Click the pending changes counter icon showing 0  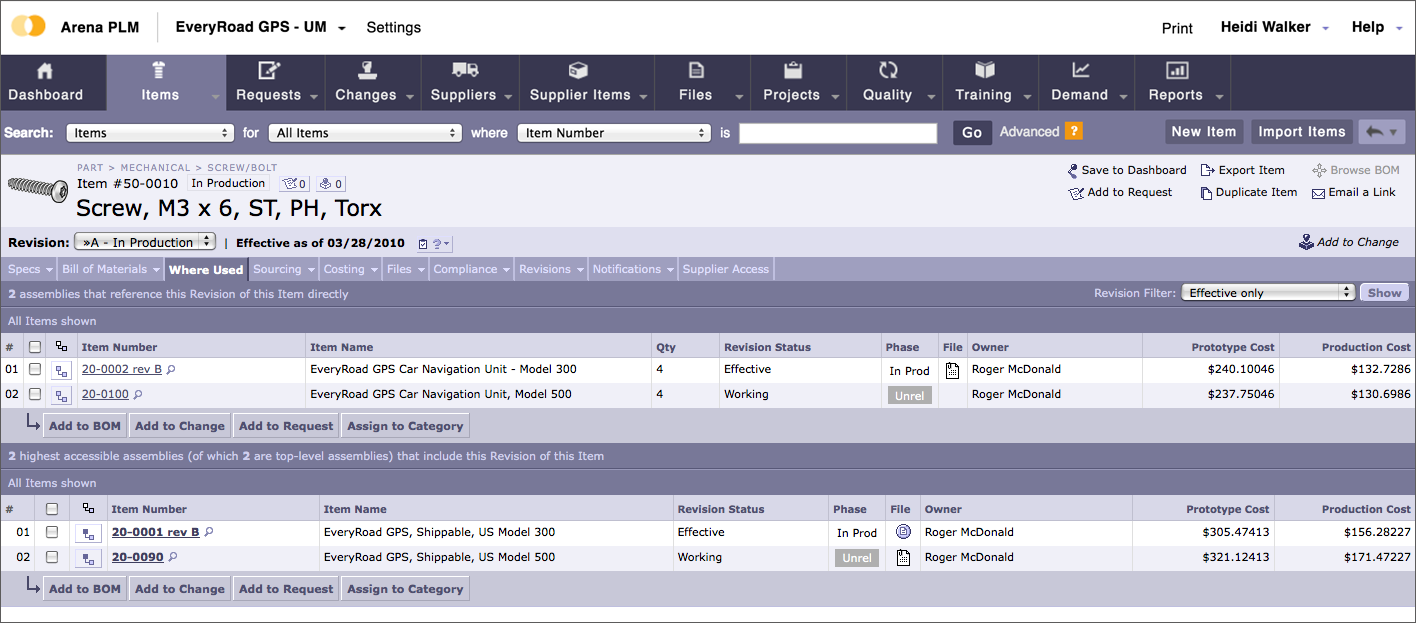click(331, 184)
